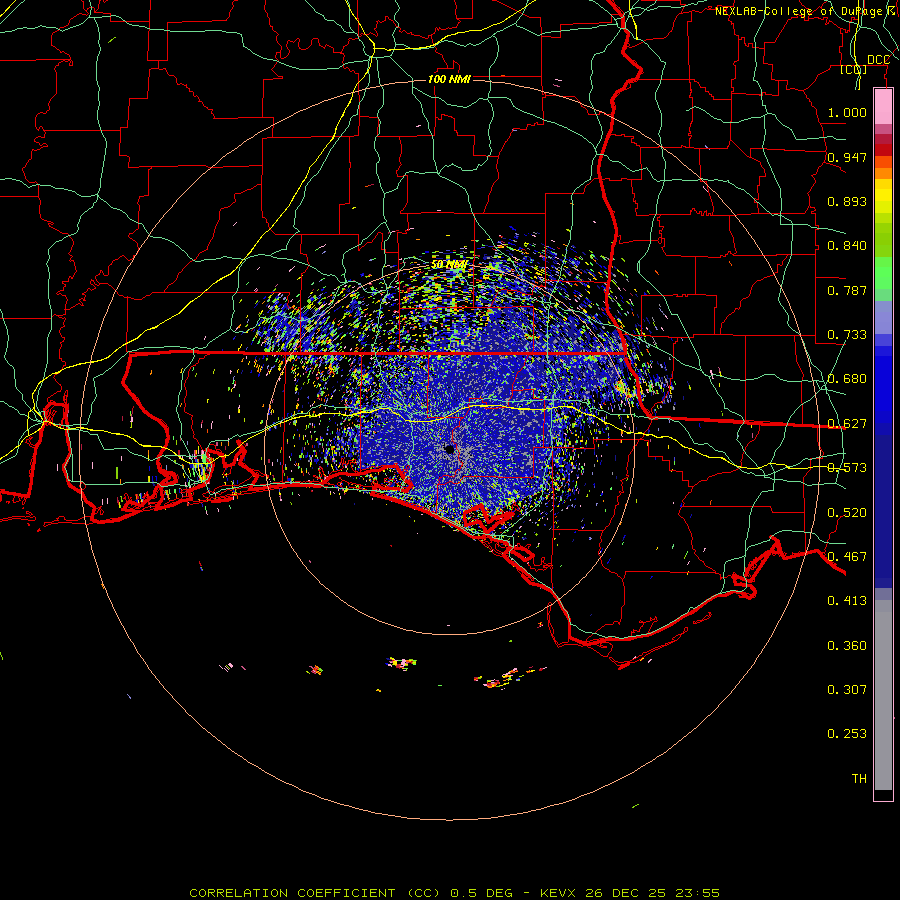Click the 0.360 color scale value
900x900 pixels.
[x=847, y=646]
